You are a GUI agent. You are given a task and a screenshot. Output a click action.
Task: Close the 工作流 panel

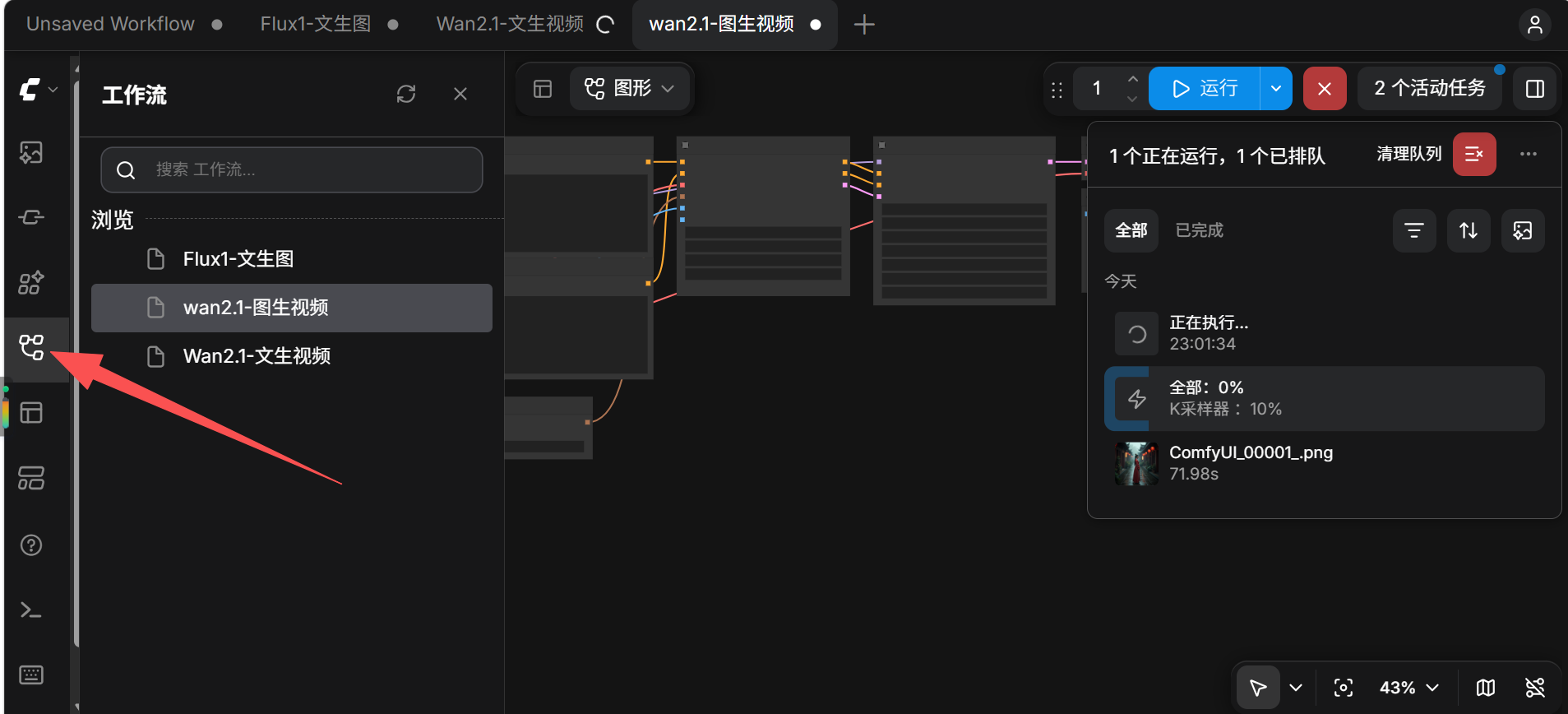pyautogui.click(x=460, y=94)
